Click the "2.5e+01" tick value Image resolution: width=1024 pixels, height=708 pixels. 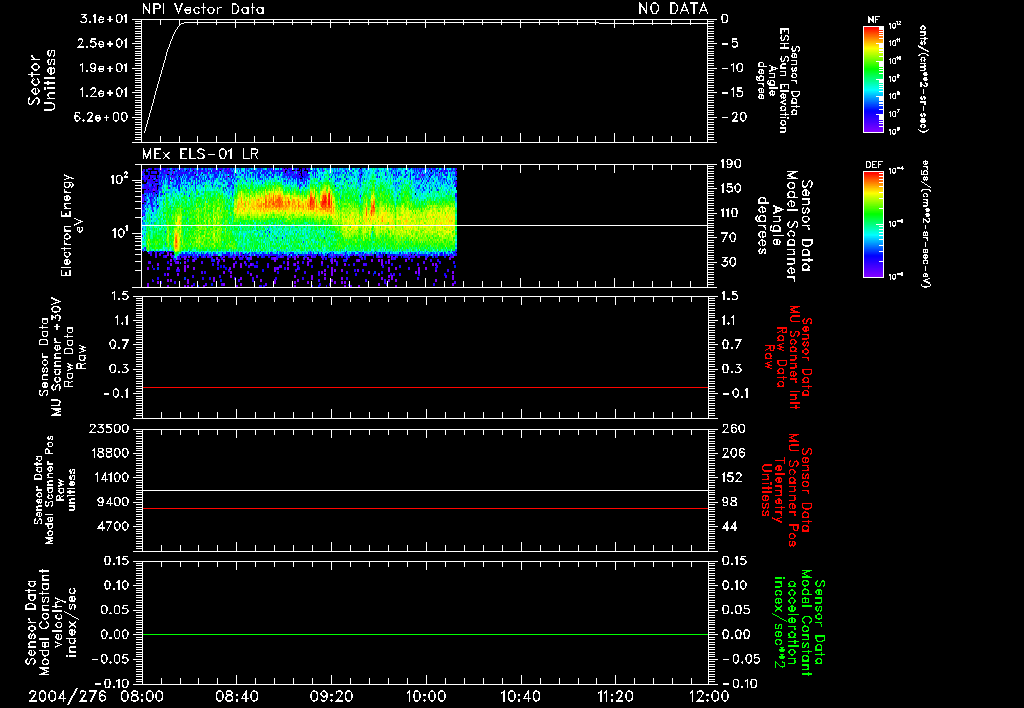pos(104,43)
